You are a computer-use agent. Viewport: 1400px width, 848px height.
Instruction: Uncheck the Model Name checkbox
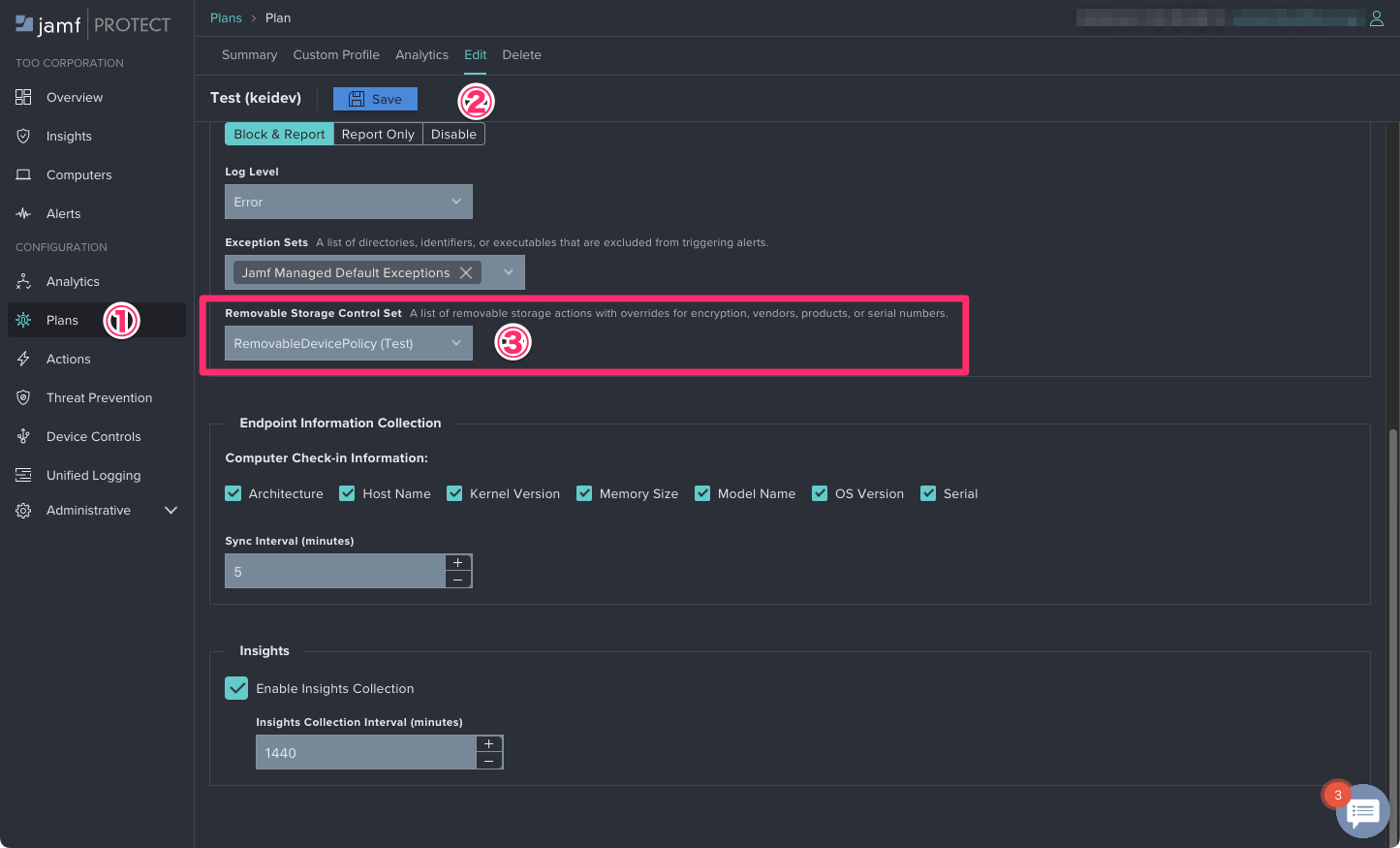pos(702,493)
